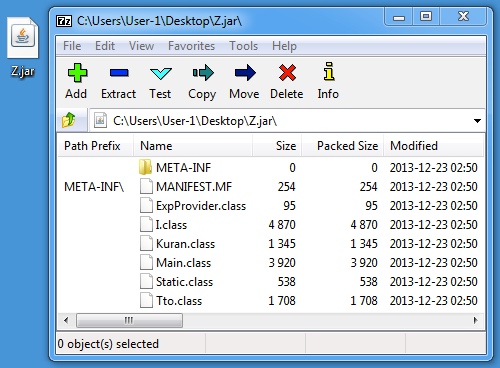Sort by Name column header
The image size is (500, 368).
click(193, 146)
